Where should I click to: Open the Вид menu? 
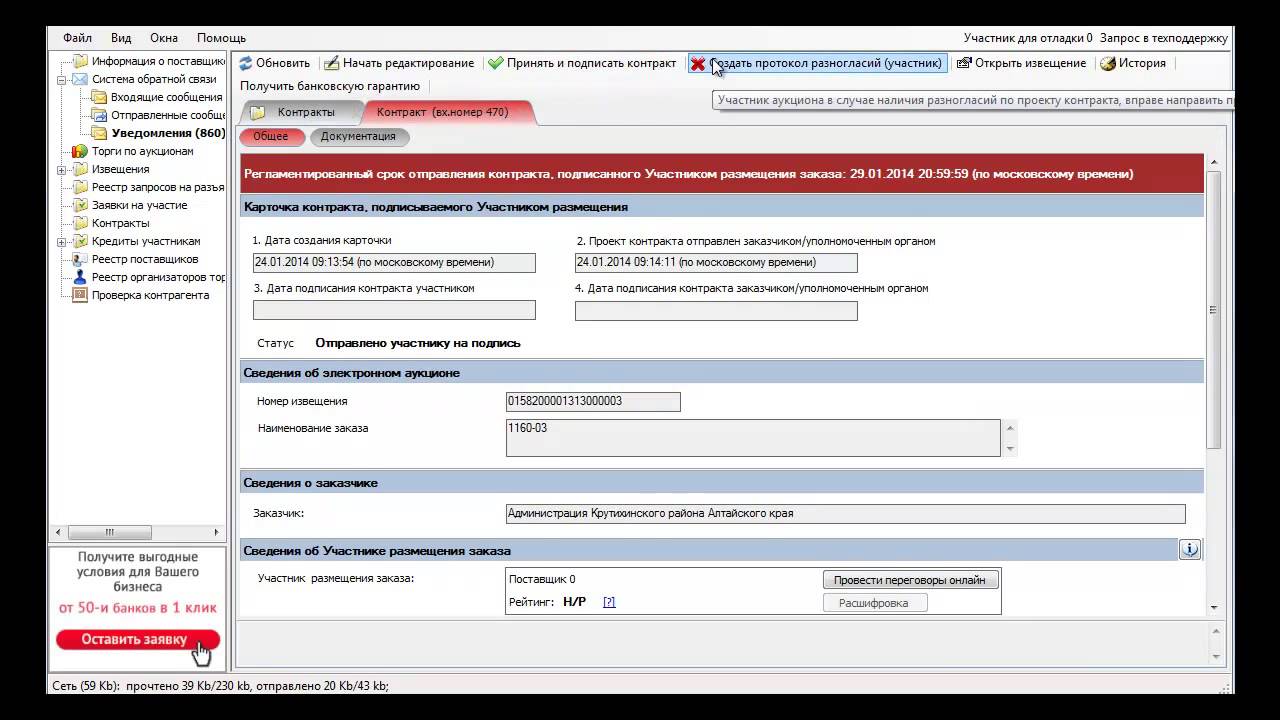(x=121, y=38)
